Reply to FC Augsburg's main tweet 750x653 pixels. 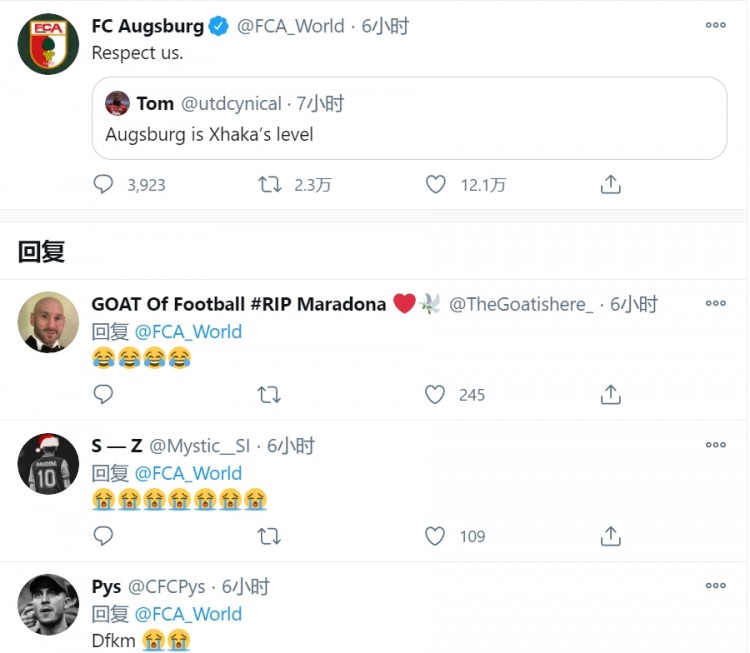(104, 184)
